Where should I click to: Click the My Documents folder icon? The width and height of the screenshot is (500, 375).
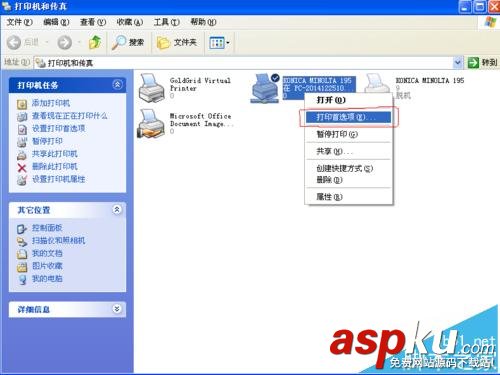coord(22,254)
